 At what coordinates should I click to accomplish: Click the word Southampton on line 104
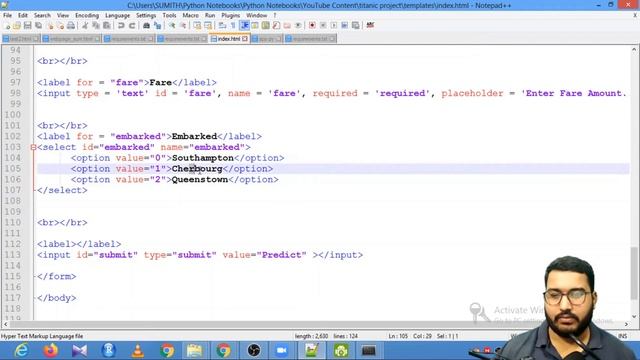coord(202,158)
